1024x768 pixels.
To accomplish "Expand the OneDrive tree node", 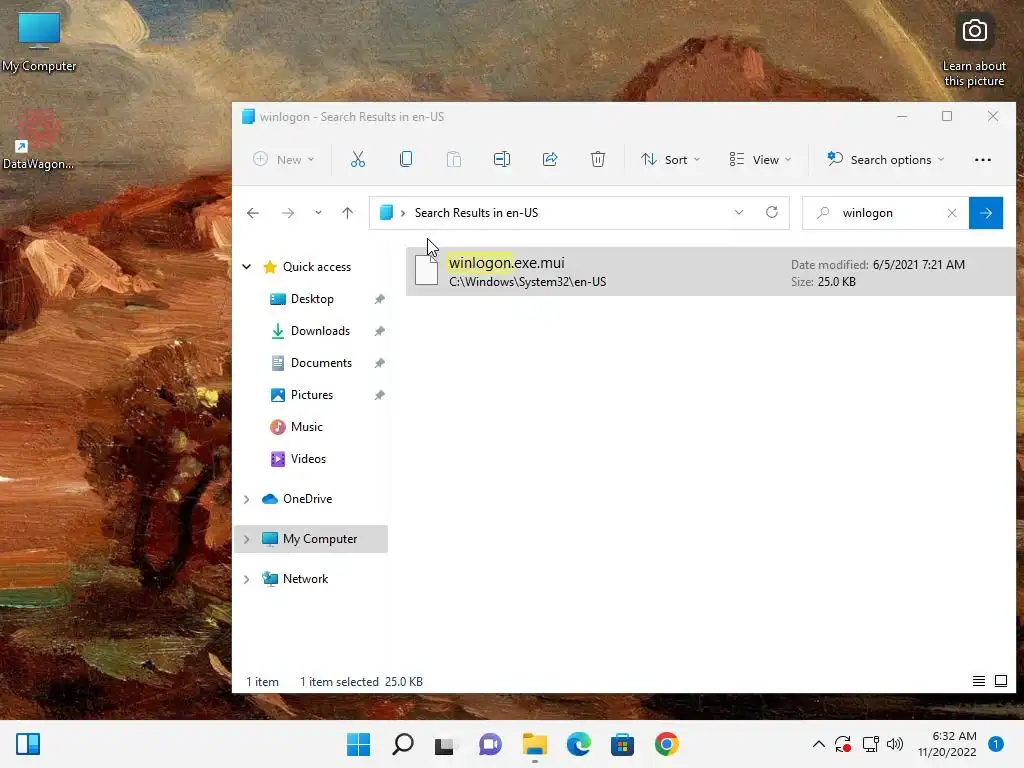I will click(247, 499).
